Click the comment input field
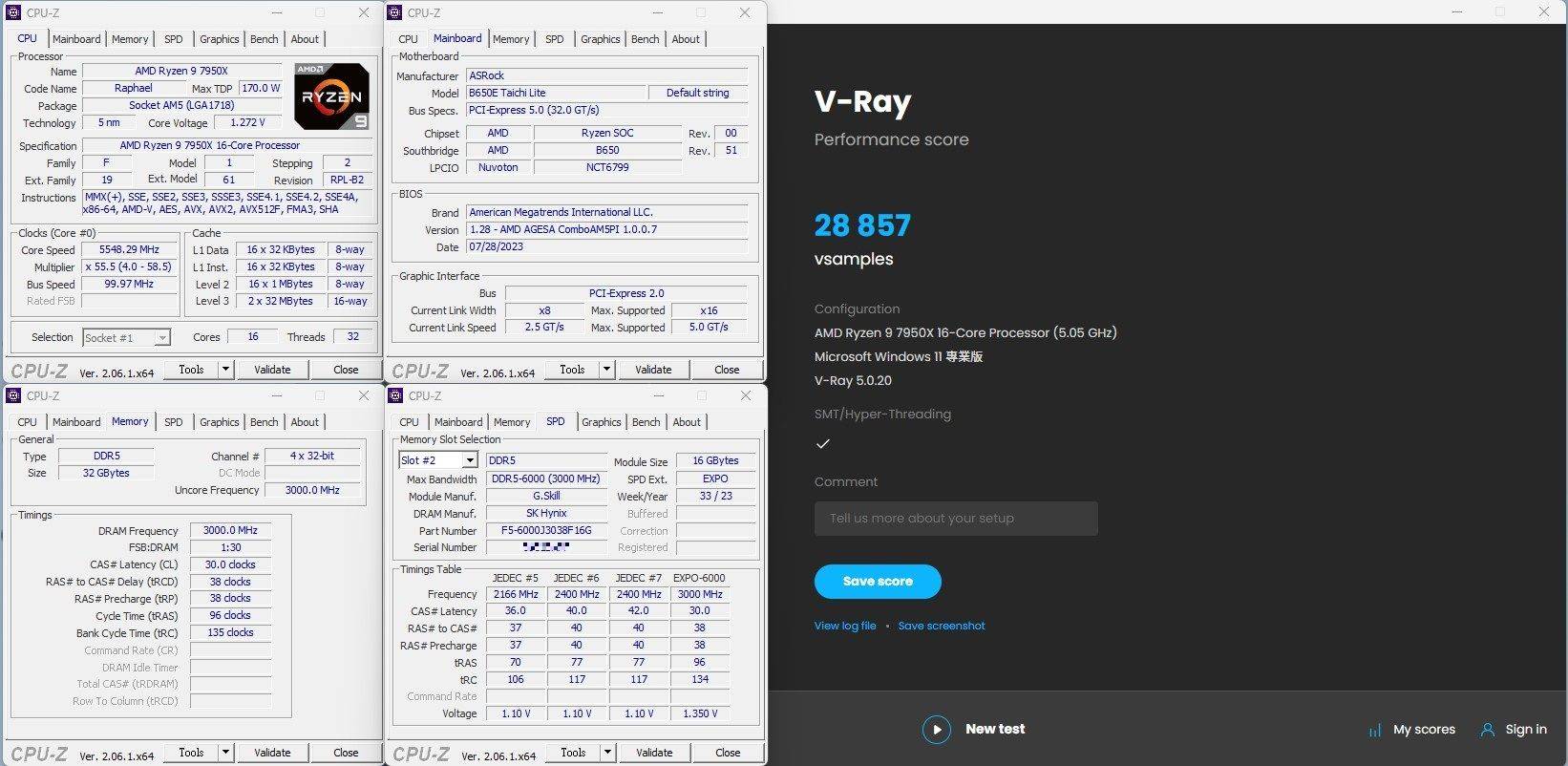 [x=955, y=519]
